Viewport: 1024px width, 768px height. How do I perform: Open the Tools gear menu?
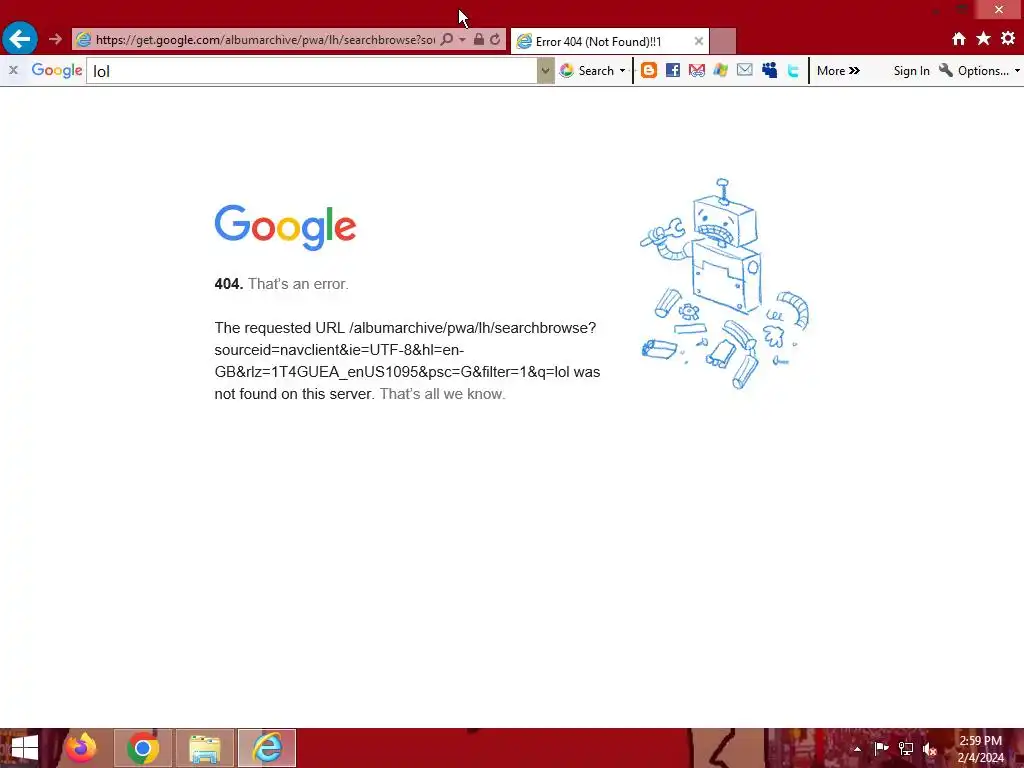tap(1008, 39)
